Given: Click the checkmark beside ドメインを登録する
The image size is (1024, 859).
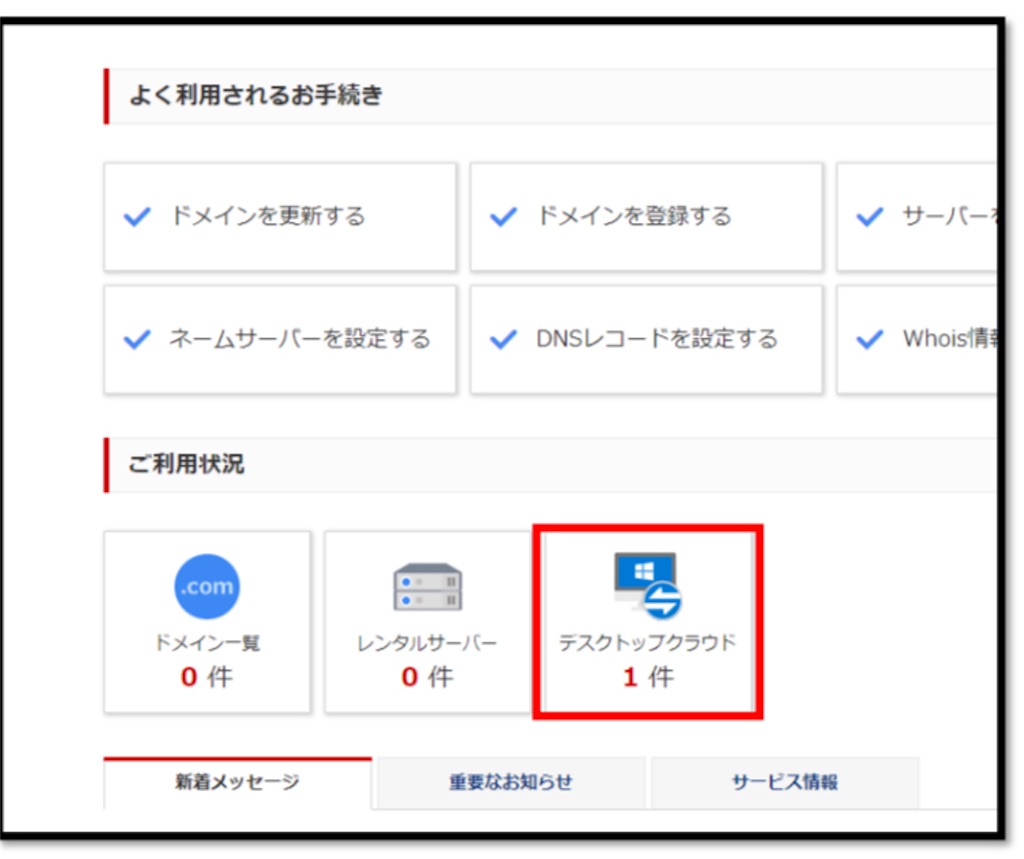Looking at the screenshot, I should pyautogui.click(x=501, y=216).
